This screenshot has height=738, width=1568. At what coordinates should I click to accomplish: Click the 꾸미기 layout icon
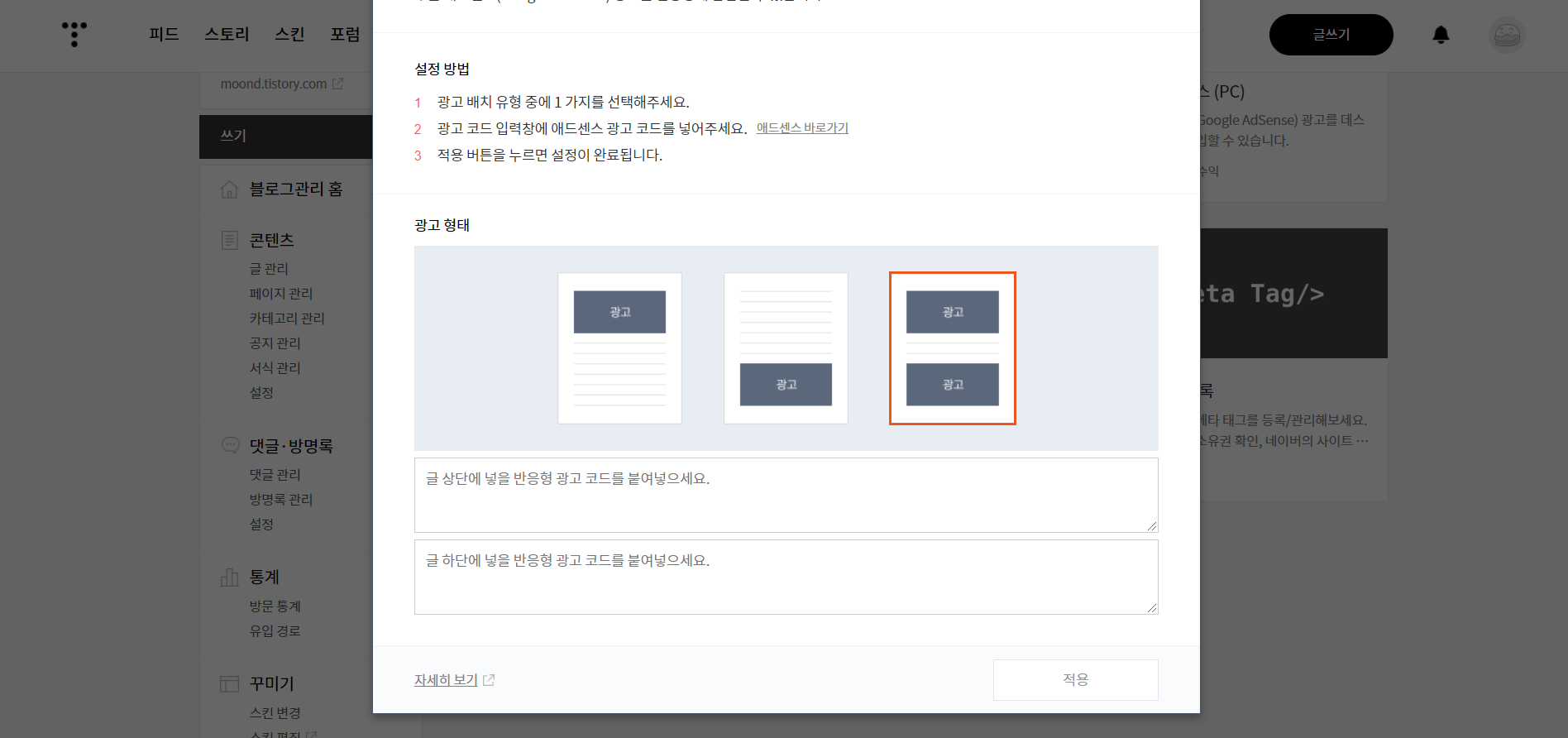click(230, 684)
